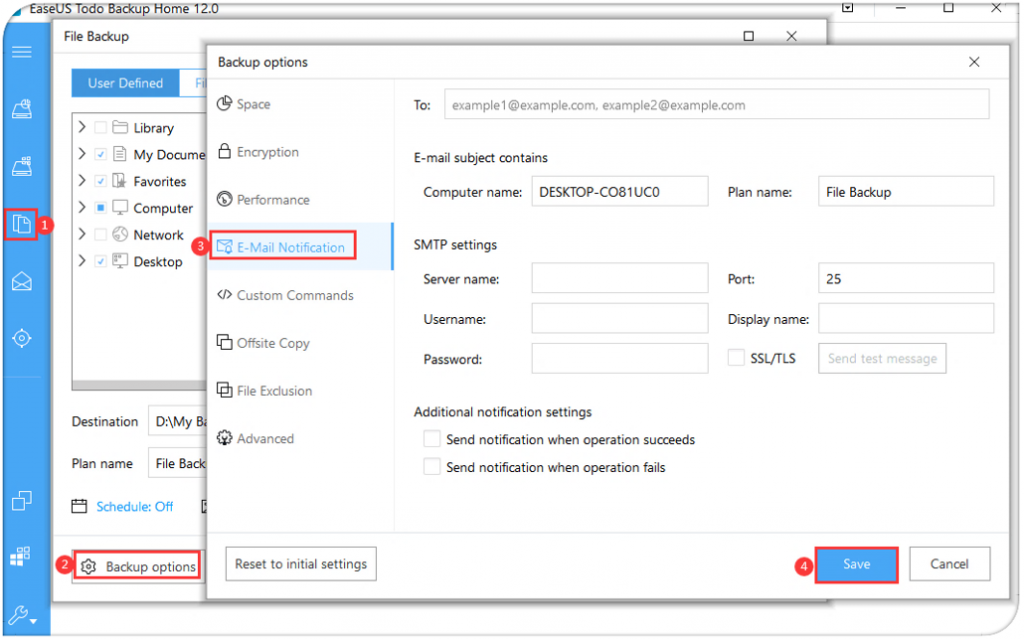Open the Encryption options section
The height and width of the screenshot is (640, 1024).
pyautogui.click(x=267, y=152)
